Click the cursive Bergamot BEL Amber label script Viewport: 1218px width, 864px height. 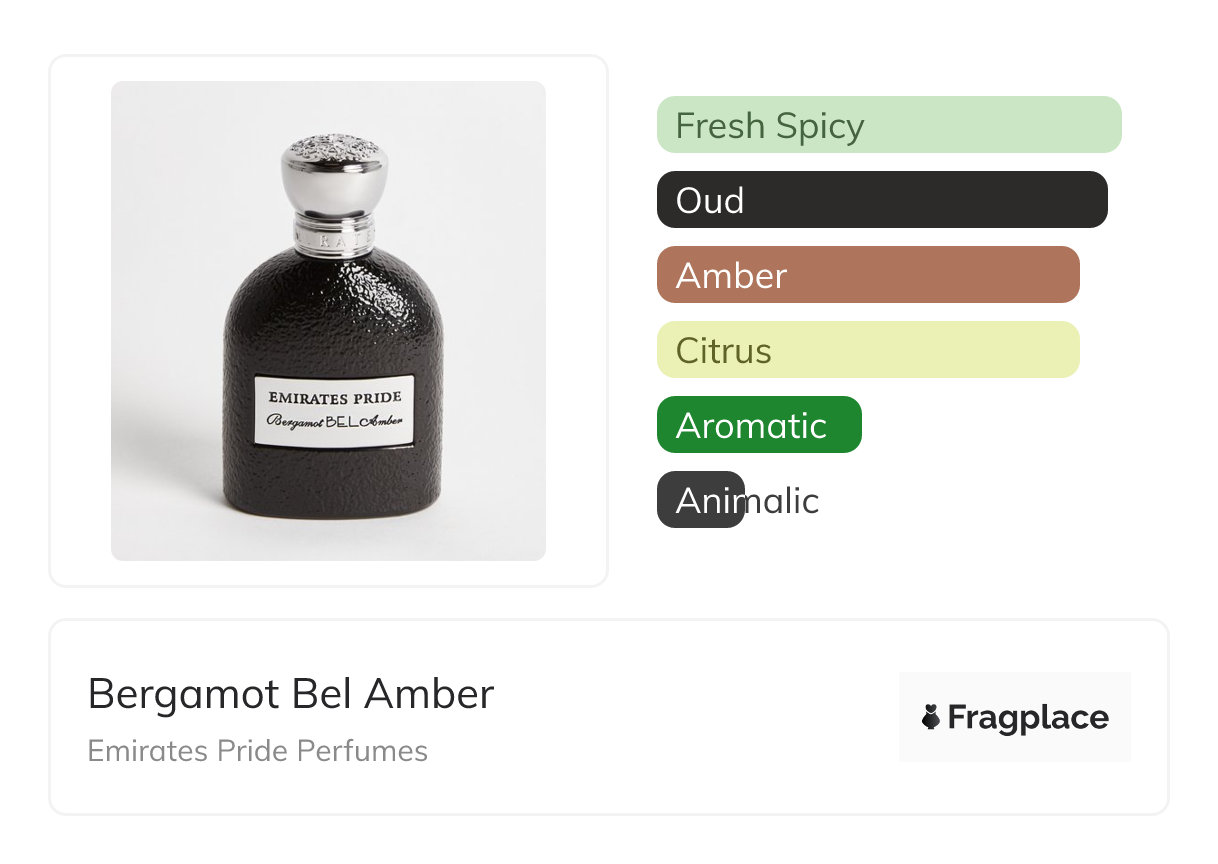pyautogui.click(x=334, y=421)
